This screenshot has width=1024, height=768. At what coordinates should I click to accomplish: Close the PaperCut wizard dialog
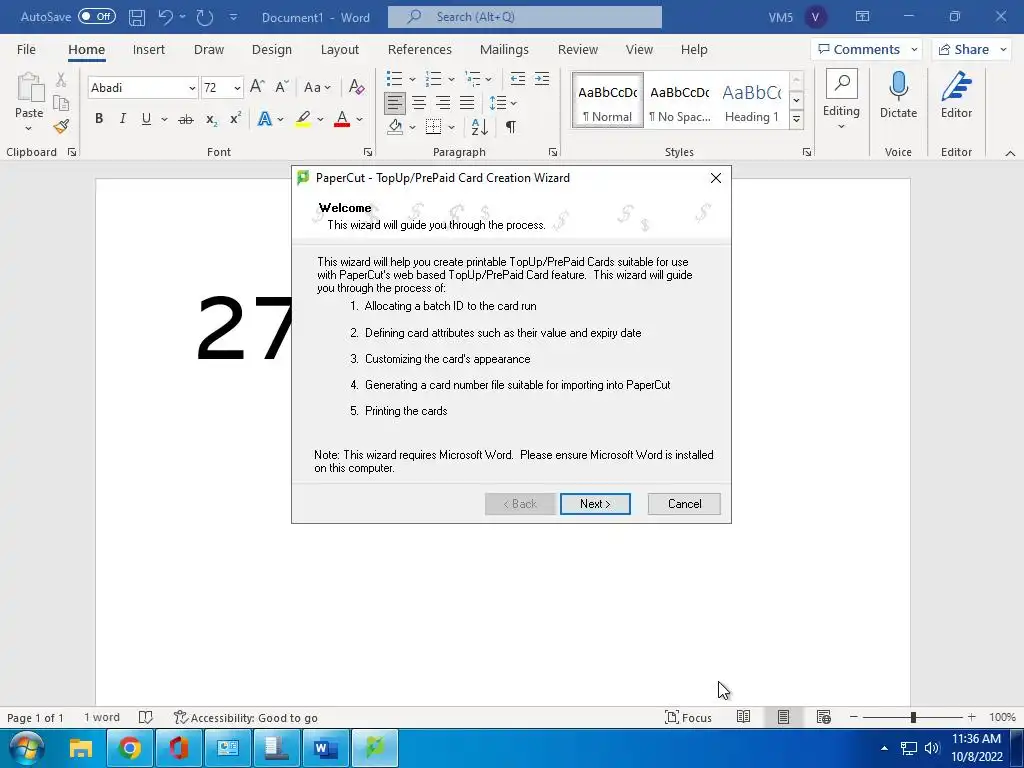[716, 178]
